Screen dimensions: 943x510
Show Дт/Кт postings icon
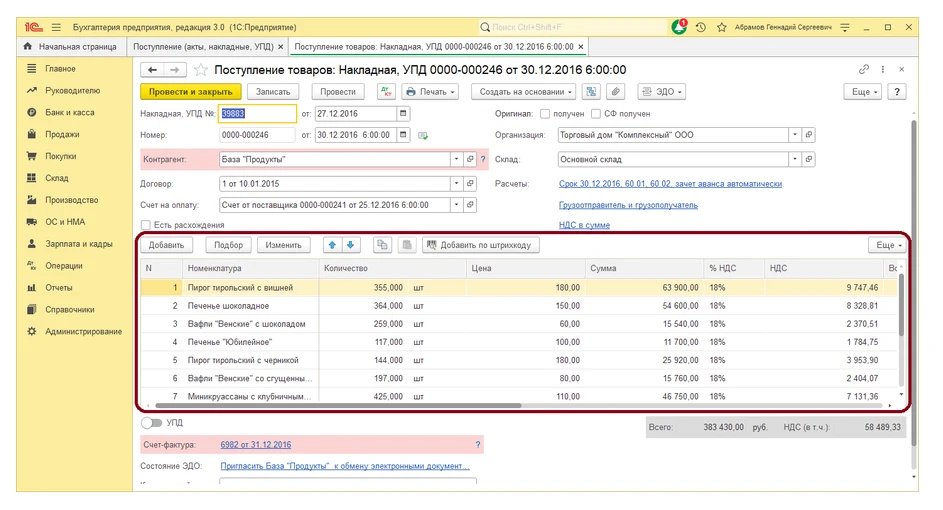coord(386,92)
